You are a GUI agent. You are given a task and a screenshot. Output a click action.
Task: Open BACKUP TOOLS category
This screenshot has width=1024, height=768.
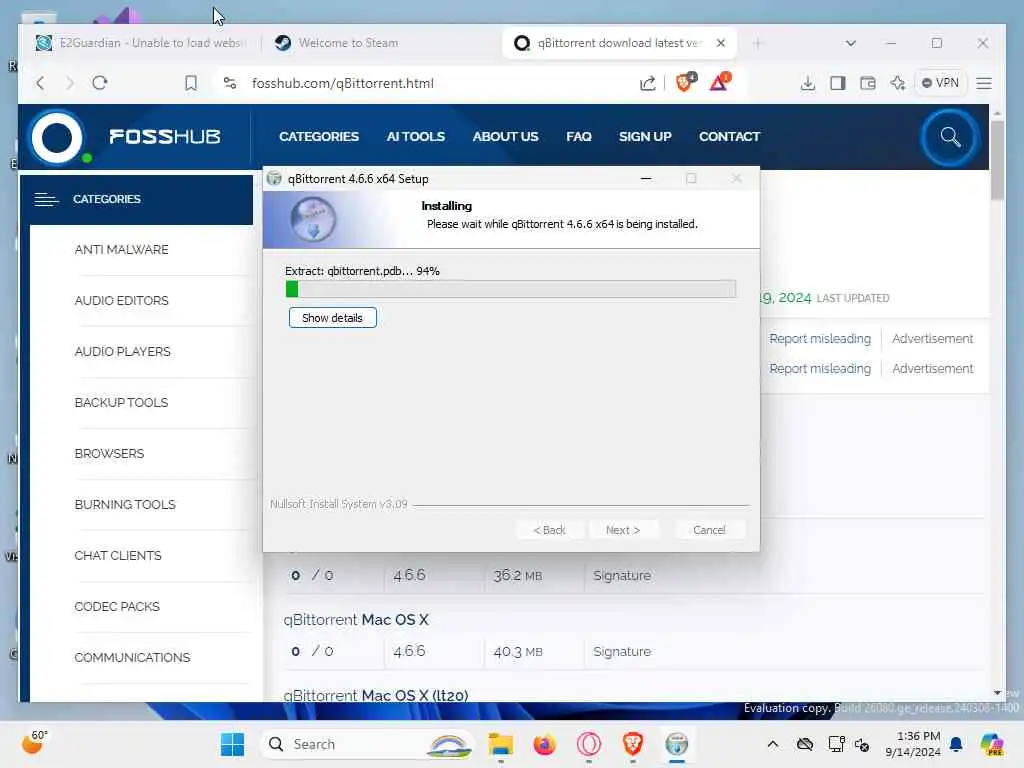pyautogui.click(x=121, y=402)
